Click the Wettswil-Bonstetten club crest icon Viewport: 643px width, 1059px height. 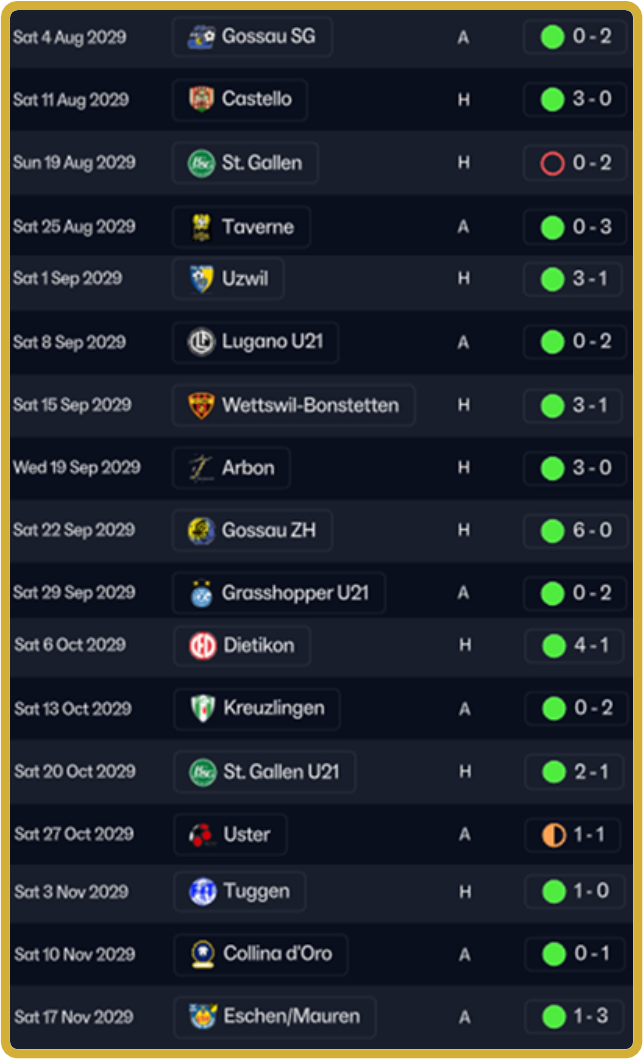click(201, 405)
